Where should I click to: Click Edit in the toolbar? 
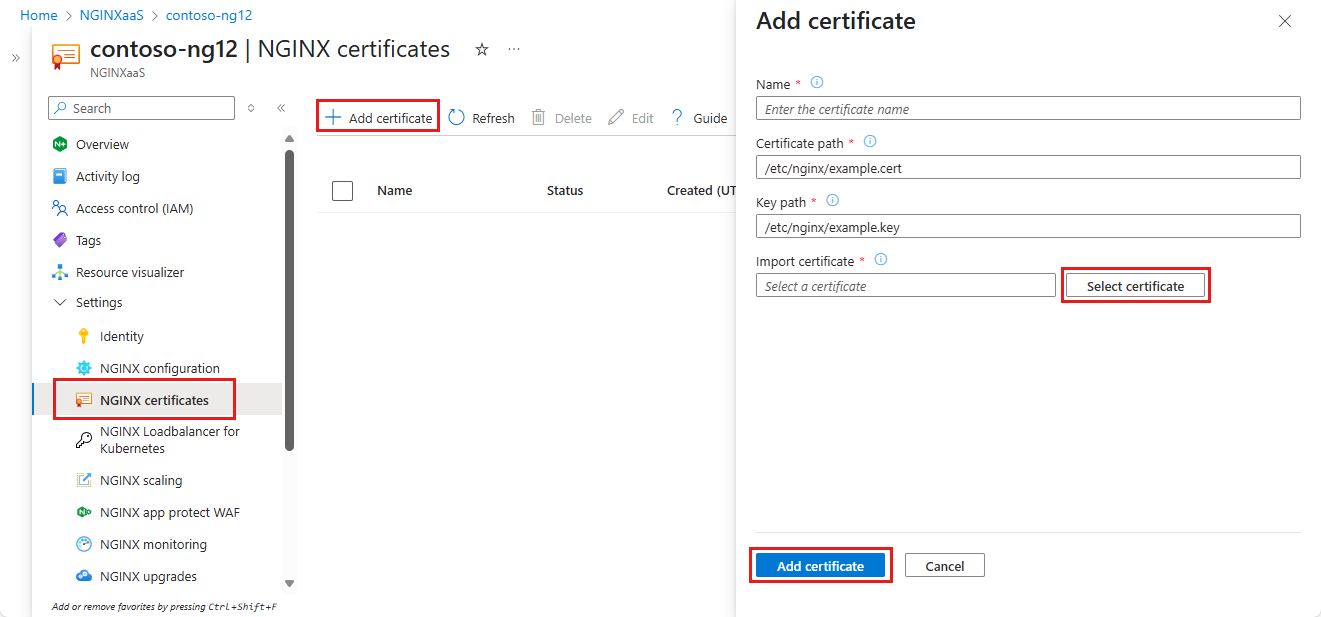pyautogui.click(x=630, y=118)
